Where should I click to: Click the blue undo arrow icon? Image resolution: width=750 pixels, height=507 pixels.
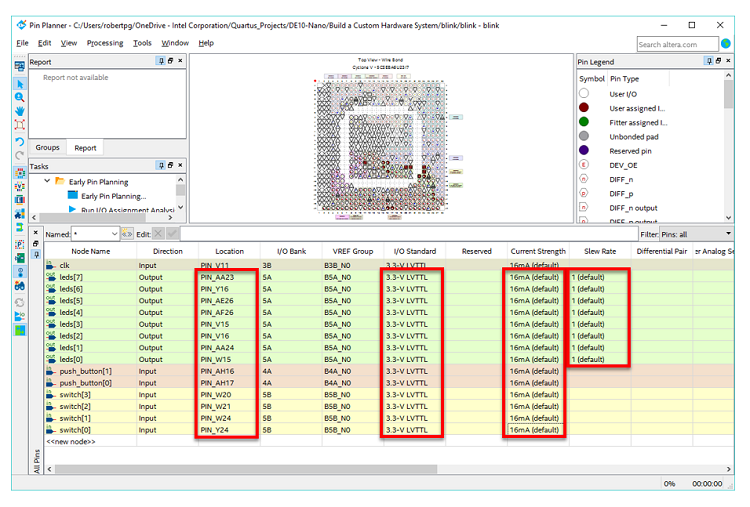20,142
